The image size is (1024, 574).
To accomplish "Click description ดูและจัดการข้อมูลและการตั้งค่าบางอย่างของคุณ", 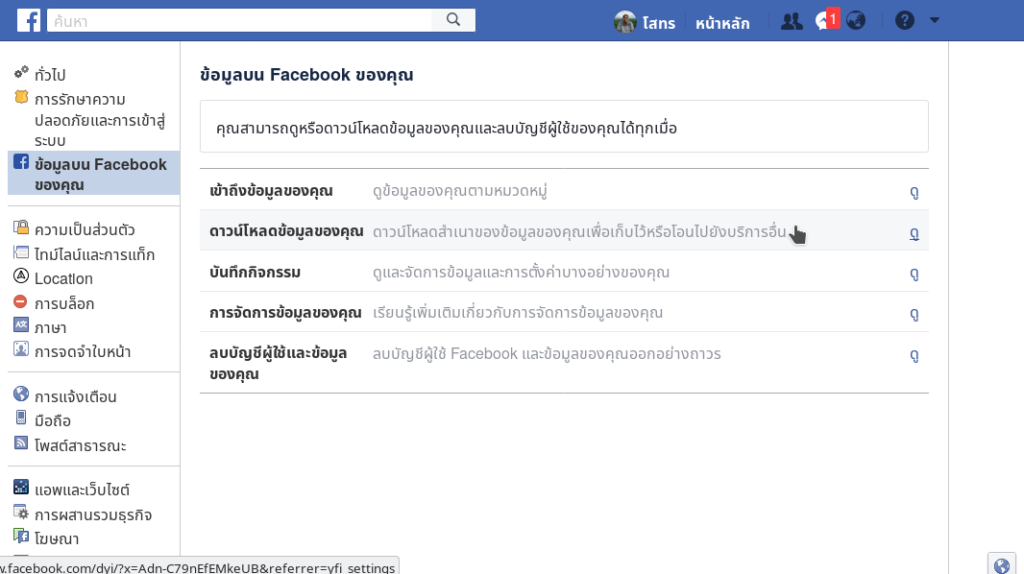I will 521,272.
